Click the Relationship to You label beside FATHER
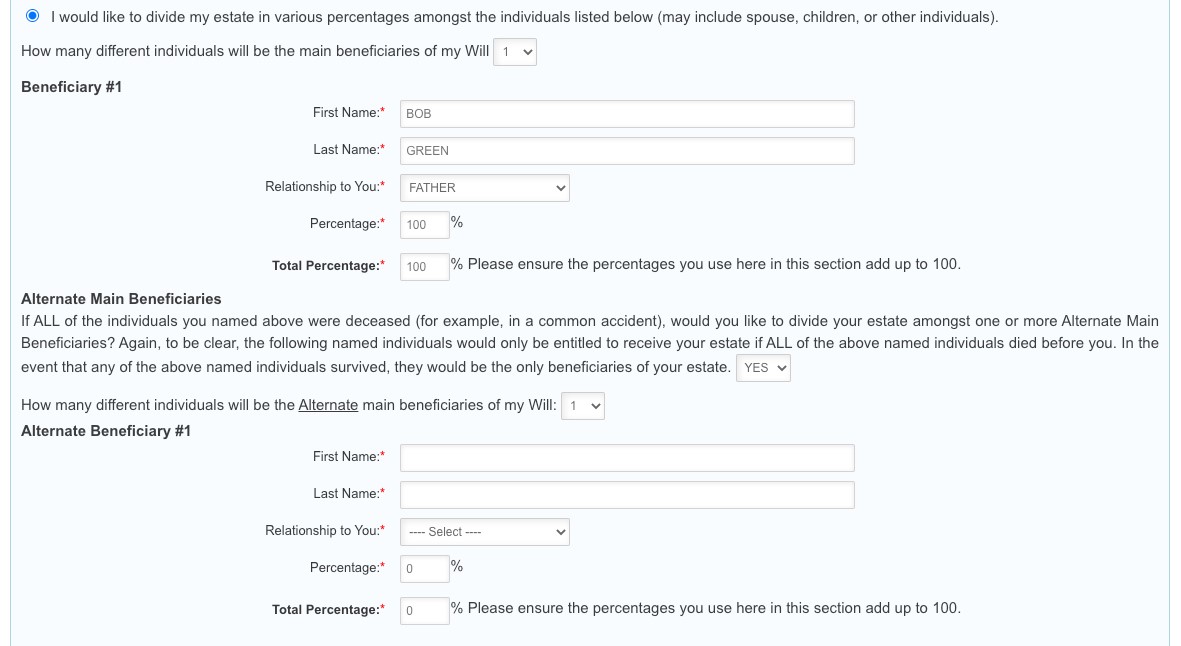 (x=324, y=187)
